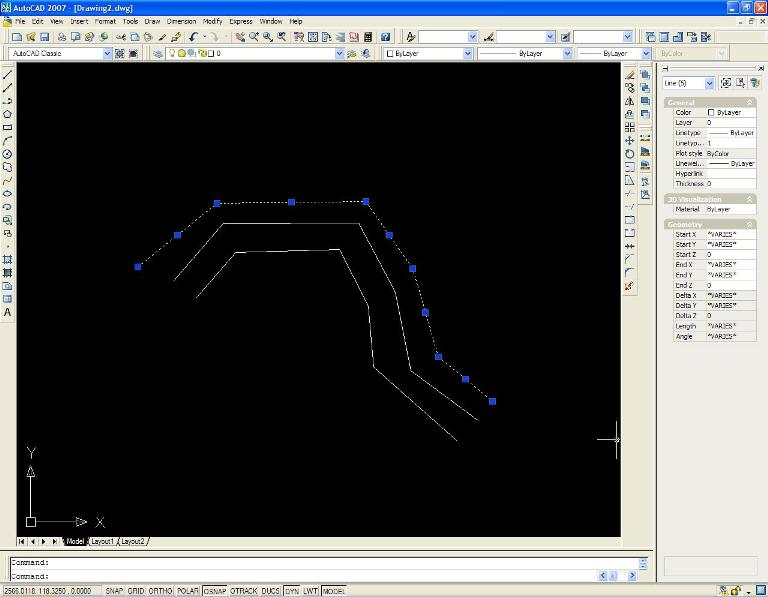Open the ByLayer linetype control dropdown

pos(567,53)
